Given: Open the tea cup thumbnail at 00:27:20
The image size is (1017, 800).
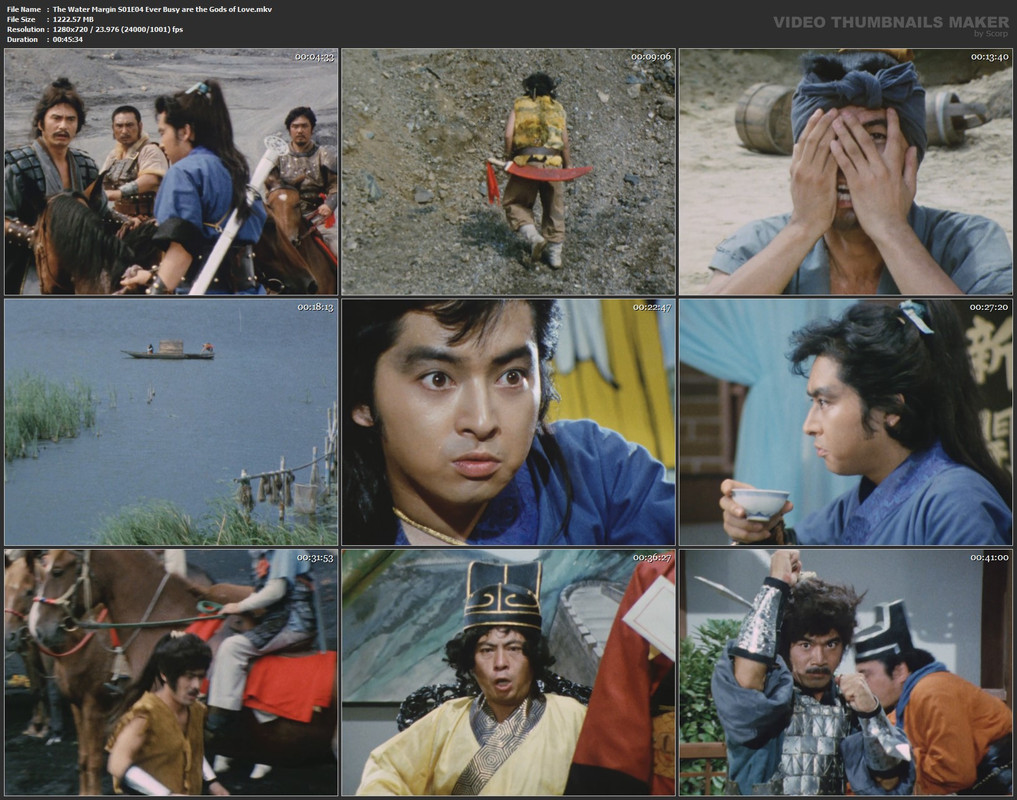Looking at the screenshot, I should tap(846, 422).
